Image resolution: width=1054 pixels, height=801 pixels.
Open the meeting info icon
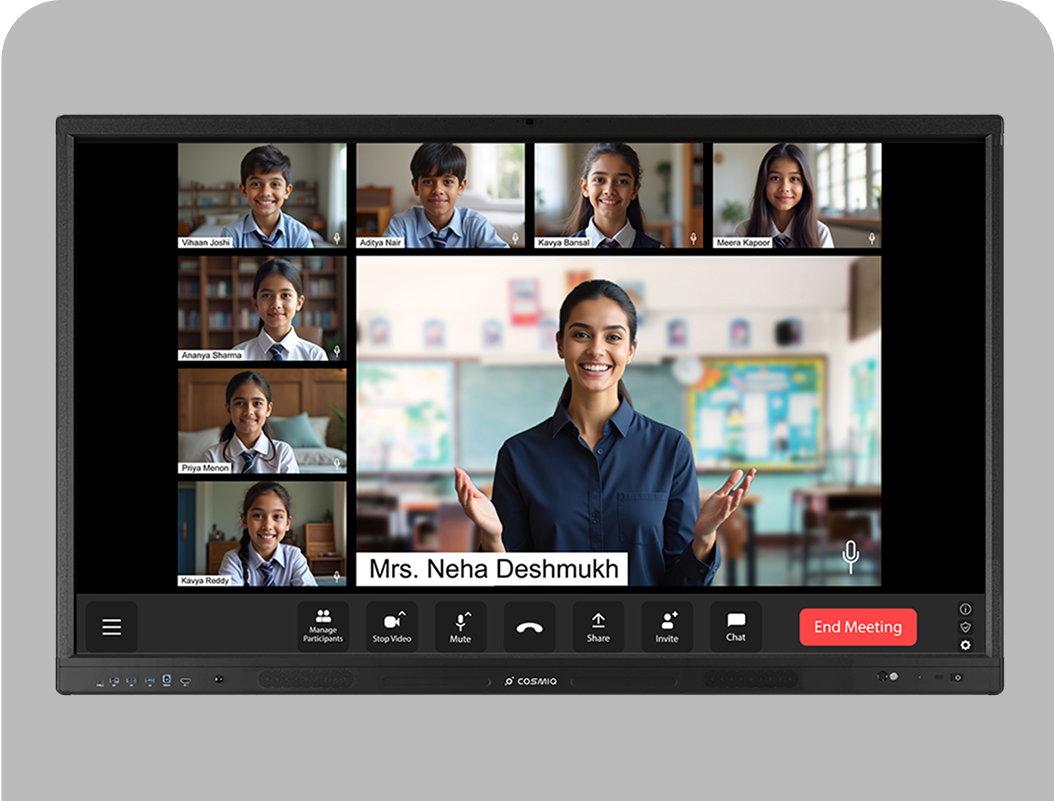click(965, 609)
